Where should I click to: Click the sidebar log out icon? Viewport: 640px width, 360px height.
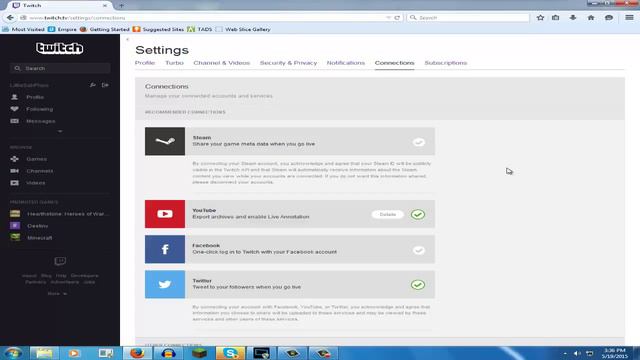click(x=105, y=85)
